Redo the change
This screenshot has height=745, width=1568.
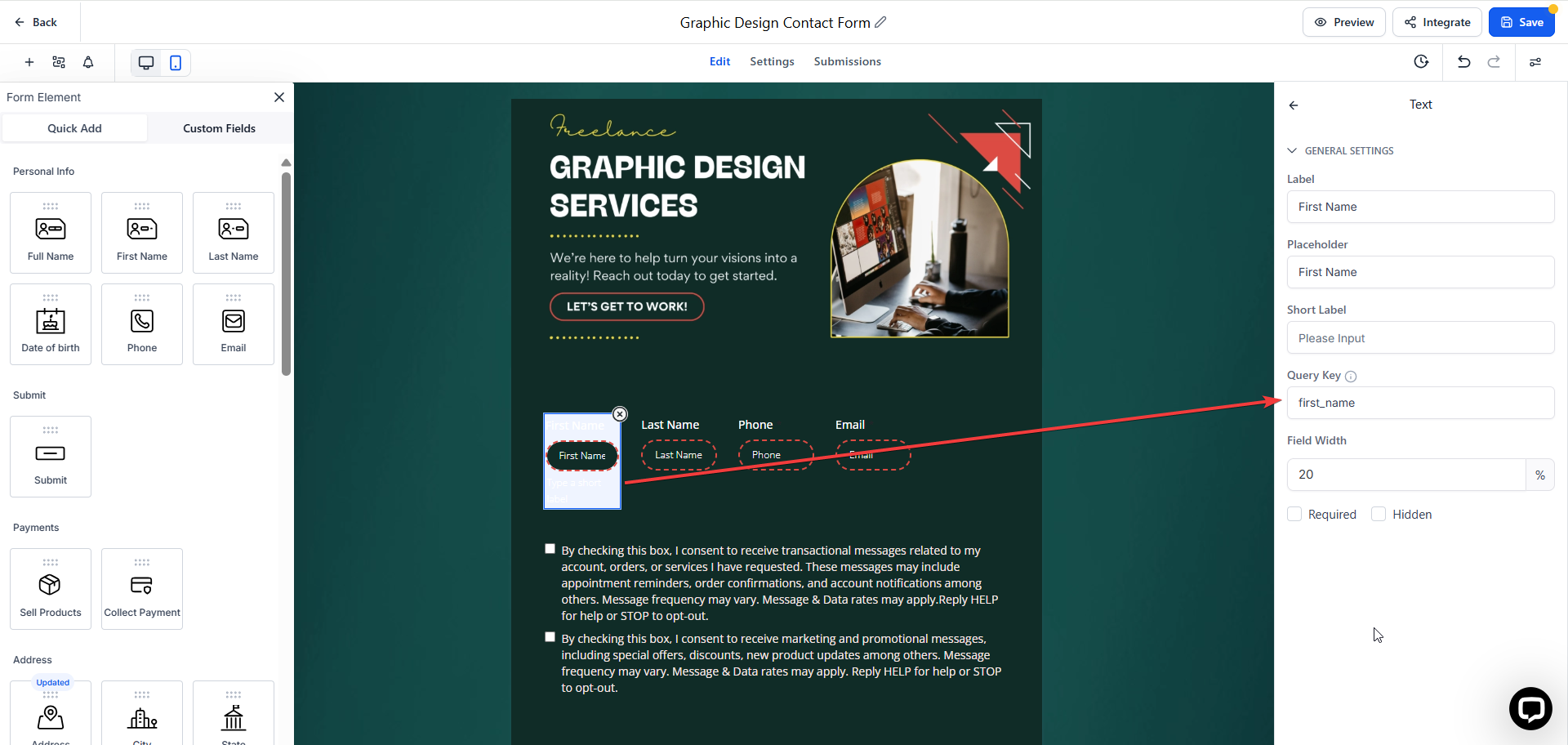1494,62
